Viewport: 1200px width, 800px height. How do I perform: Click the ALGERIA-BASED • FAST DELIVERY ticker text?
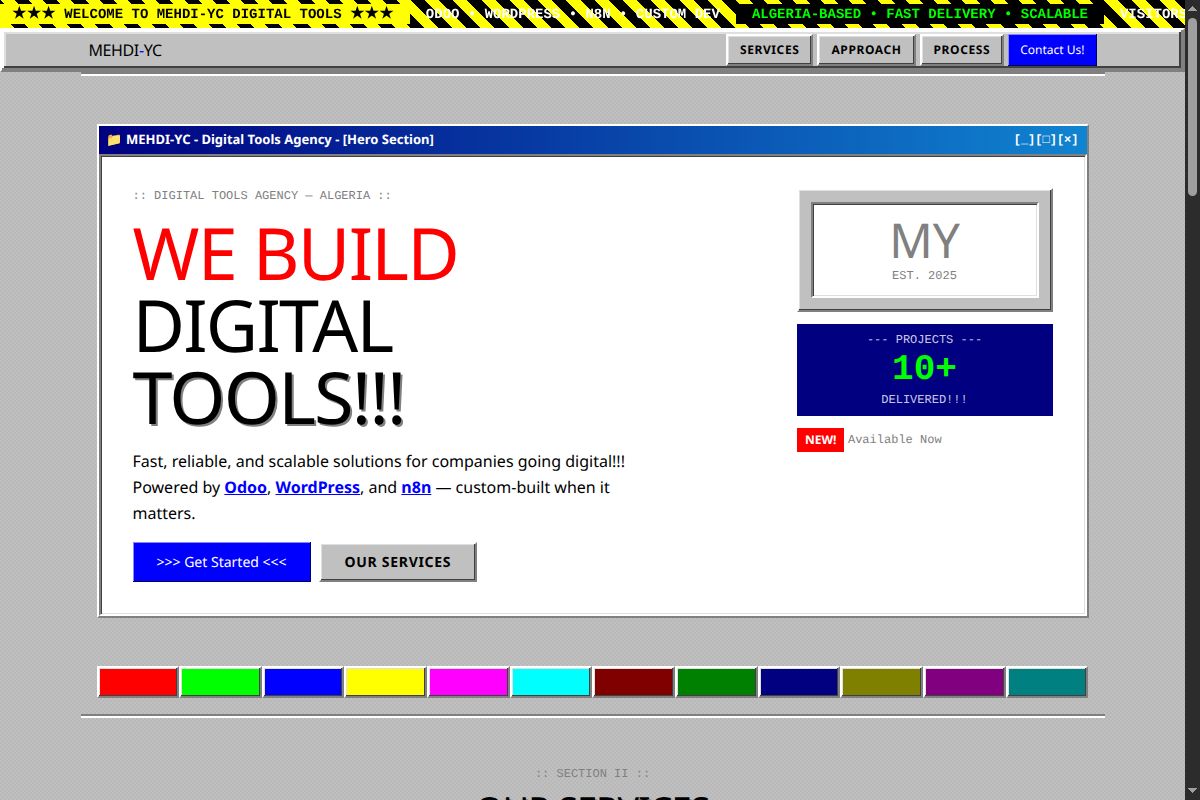(x=920, y=14)
